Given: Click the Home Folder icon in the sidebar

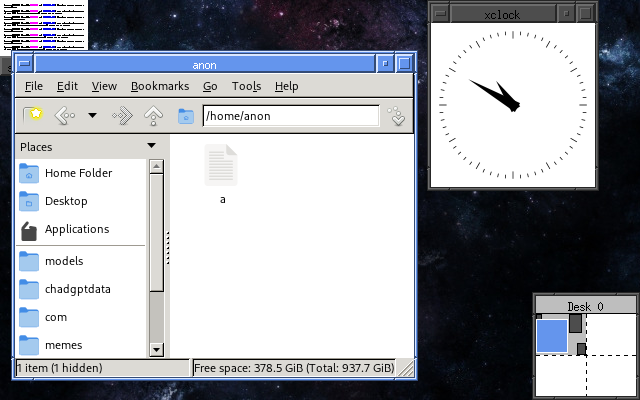Looking at the screenshot, I should [29, 173].
